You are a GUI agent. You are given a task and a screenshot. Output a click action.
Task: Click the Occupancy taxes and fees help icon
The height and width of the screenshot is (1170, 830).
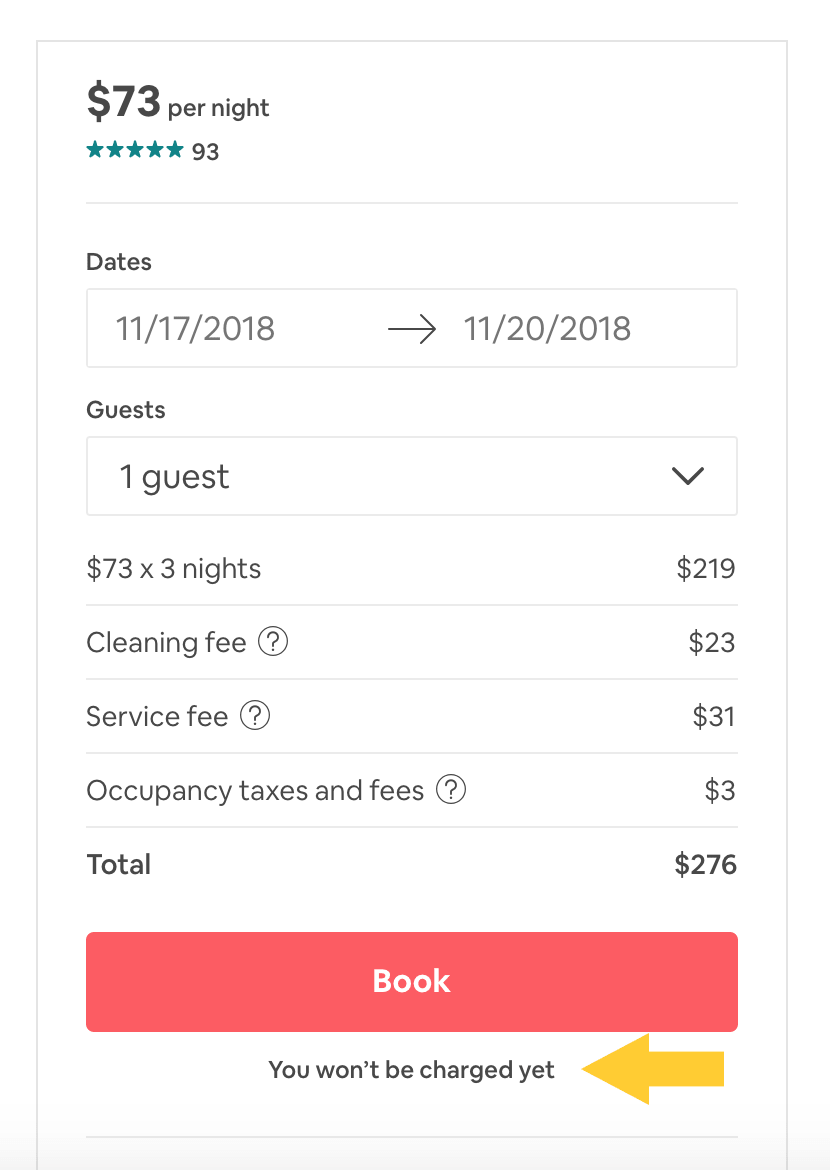(x=452, y=790)
